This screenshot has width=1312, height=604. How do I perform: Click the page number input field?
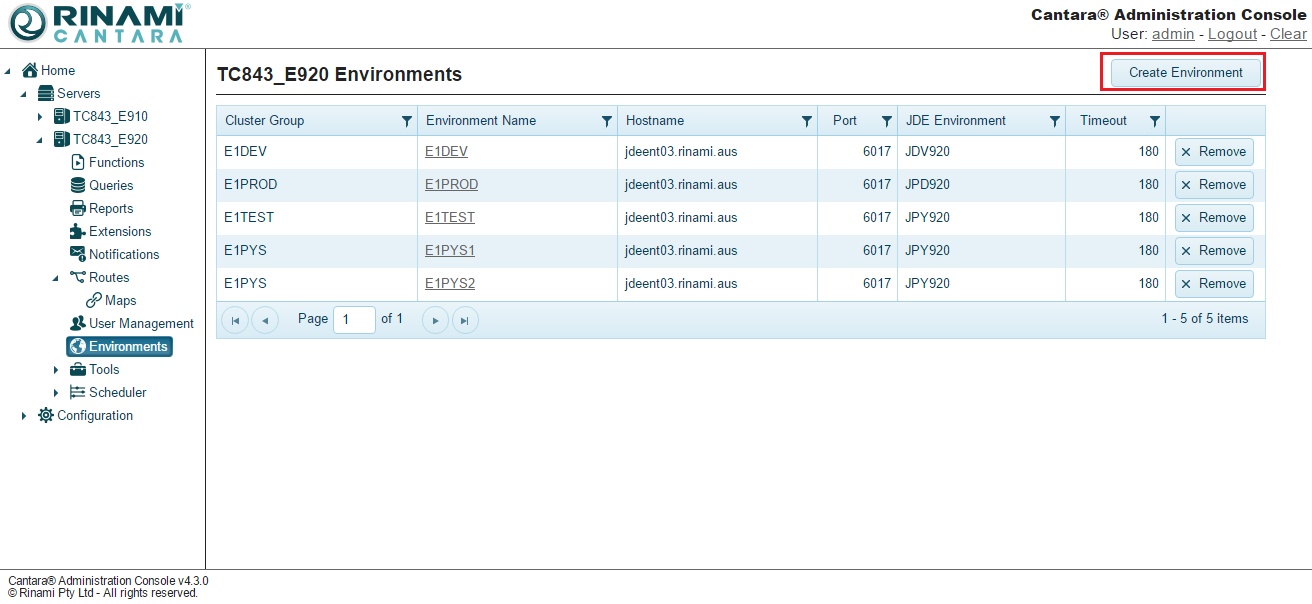coord(354,319)
